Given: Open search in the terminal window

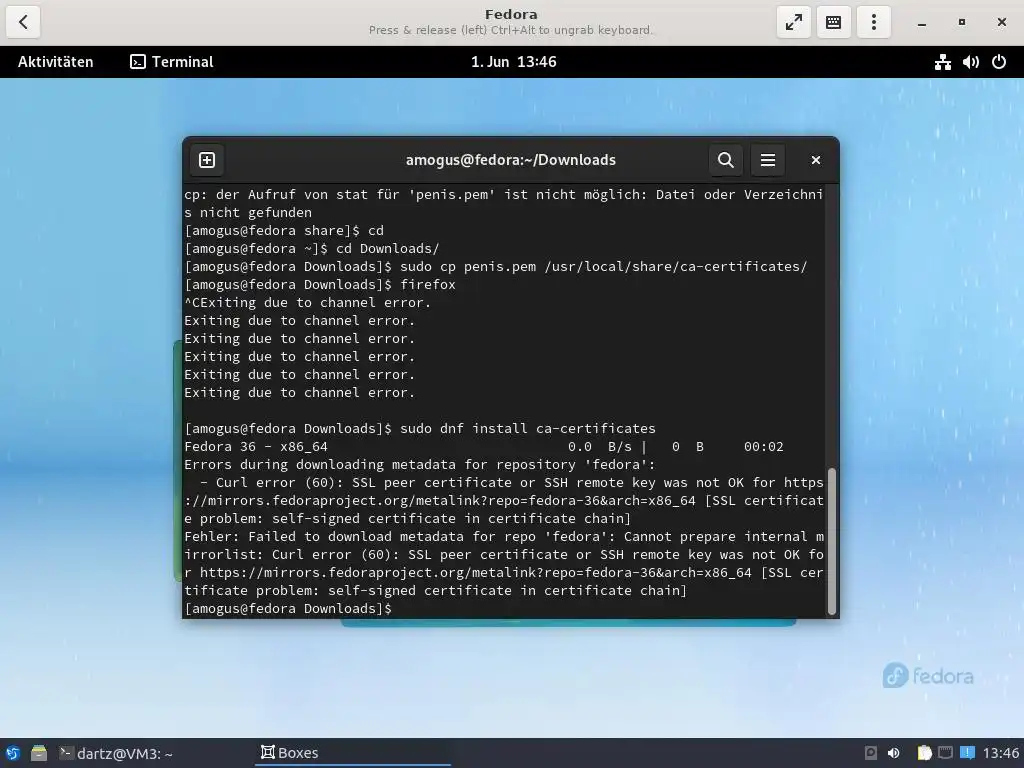Looking at the screenshot, I should pos(726,160).
